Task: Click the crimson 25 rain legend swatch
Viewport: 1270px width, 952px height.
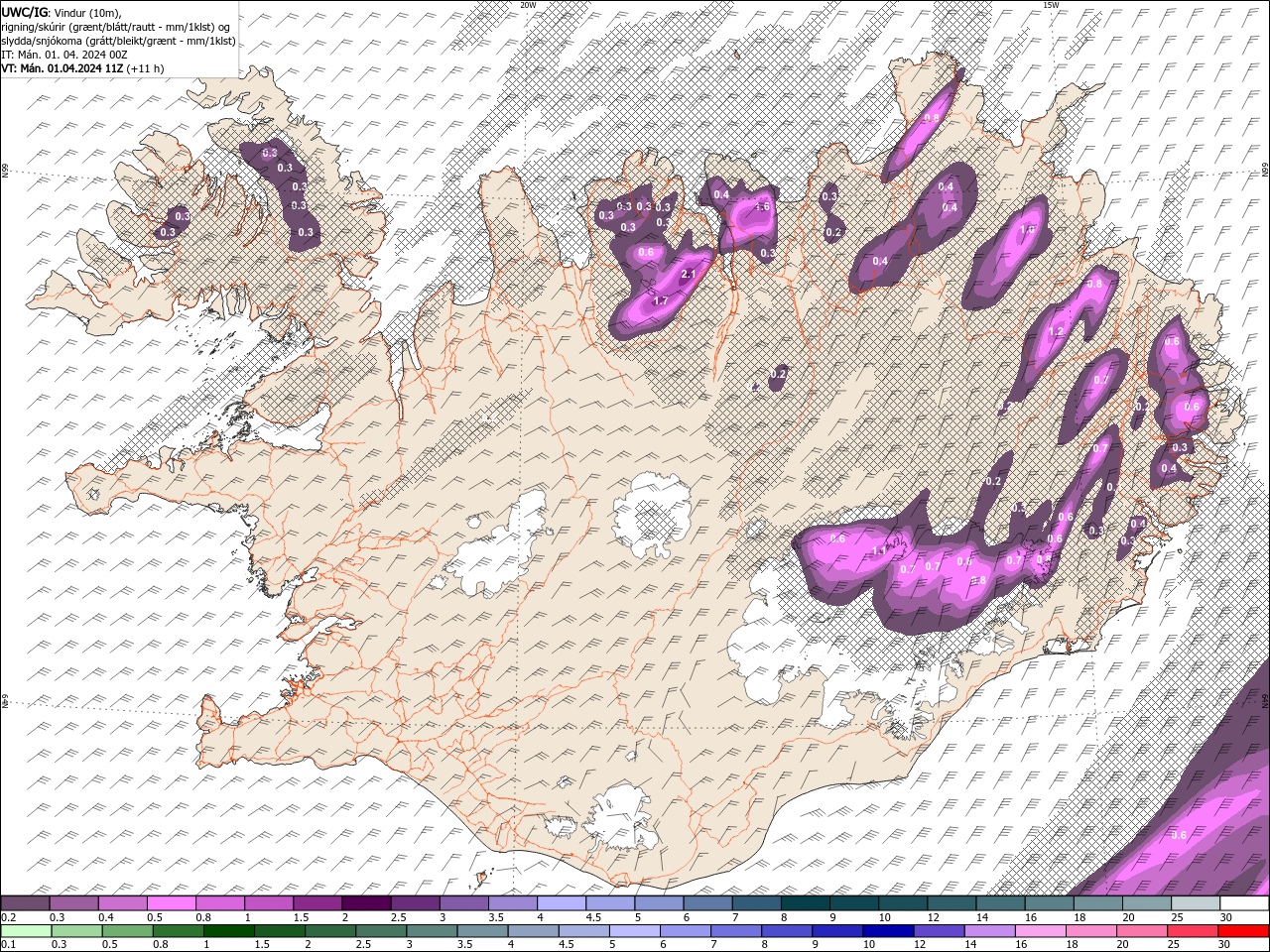Action: (1192, 931)
